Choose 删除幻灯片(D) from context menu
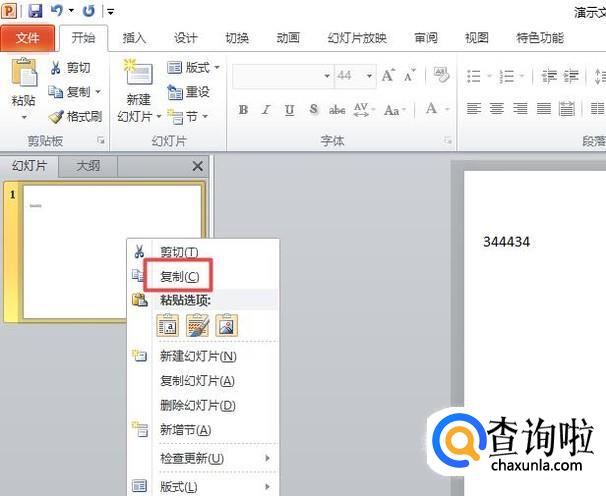The height and width of the screenshot is (496, 606). (198, 406)
